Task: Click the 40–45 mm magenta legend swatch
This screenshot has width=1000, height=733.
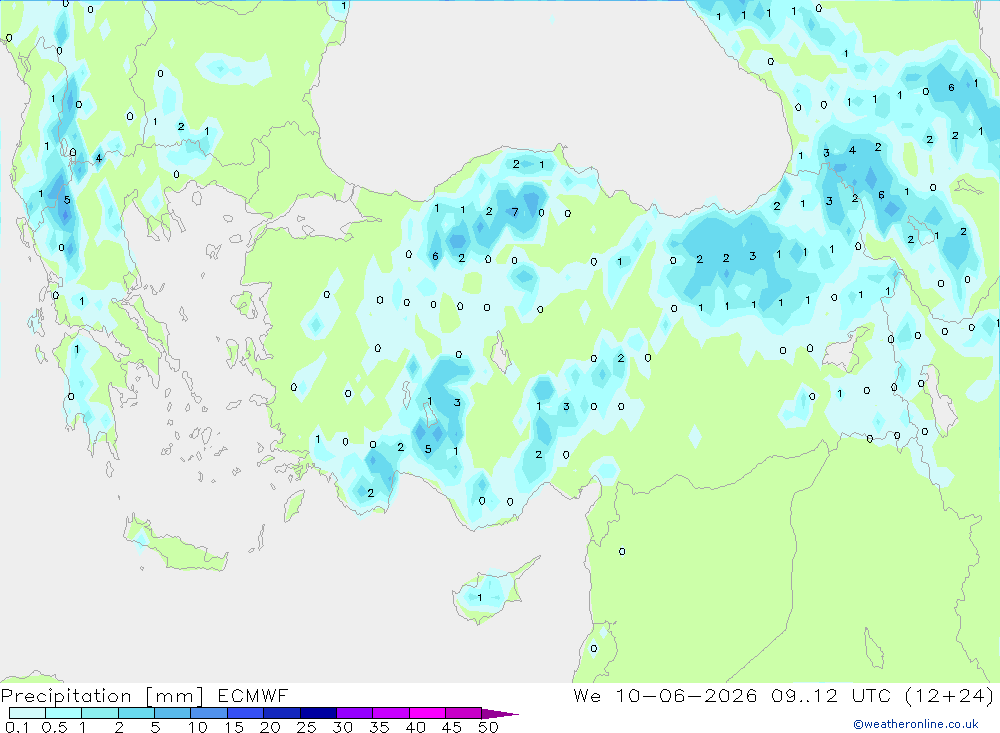Action: tap(427, 713)
